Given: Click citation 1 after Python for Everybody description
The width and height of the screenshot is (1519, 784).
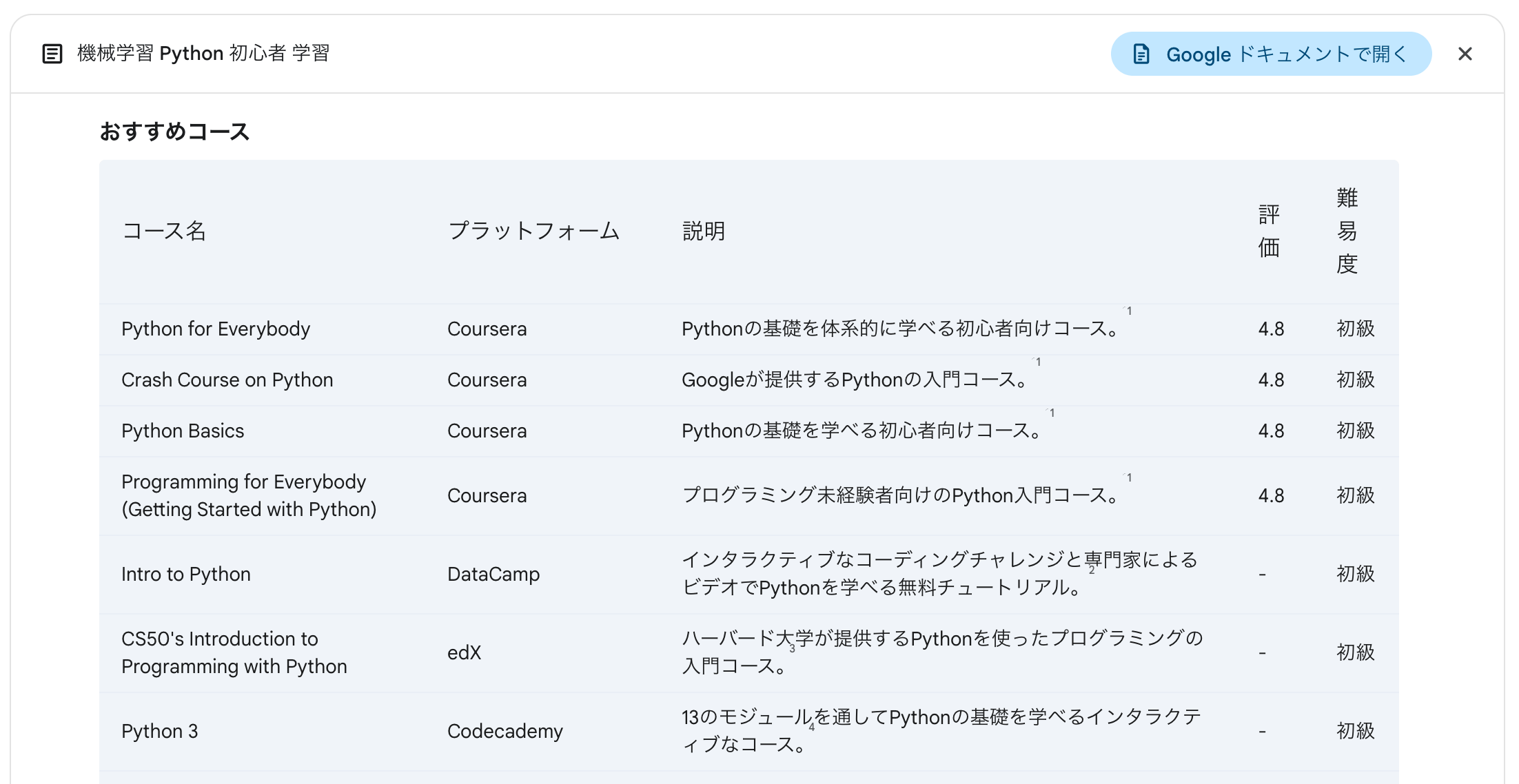Looking at the screenshot, I should 1129,311.
